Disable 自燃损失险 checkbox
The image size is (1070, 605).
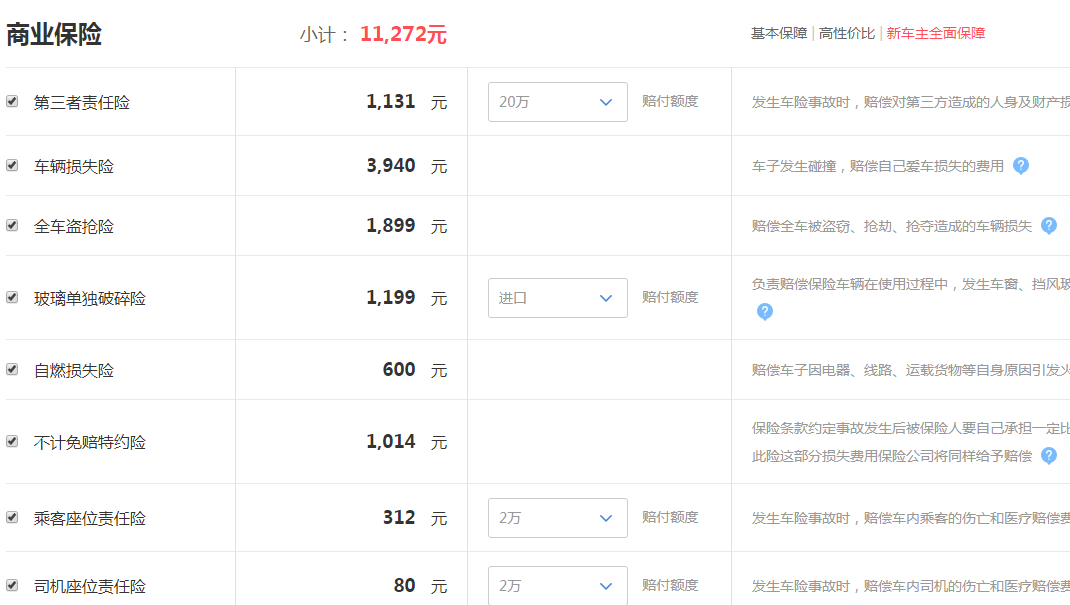(x=12, y=370)
